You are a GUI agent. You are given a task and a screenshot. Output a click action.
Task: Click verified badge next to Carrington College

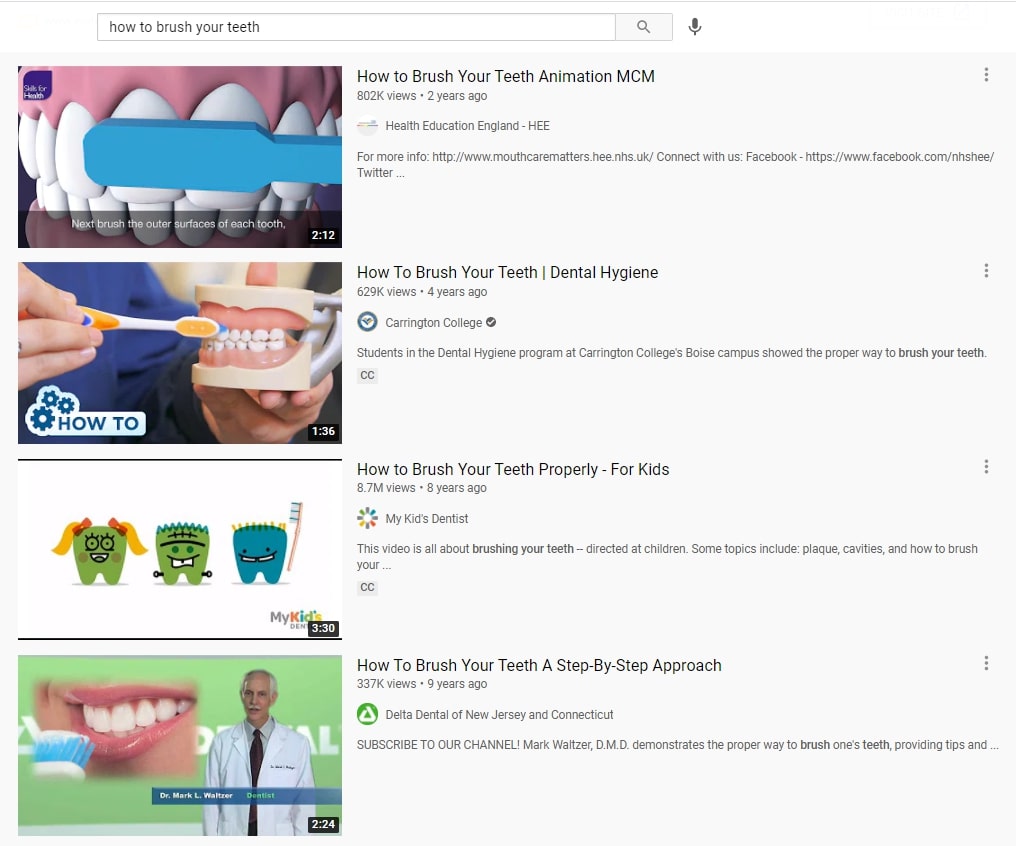pos(491,322)
